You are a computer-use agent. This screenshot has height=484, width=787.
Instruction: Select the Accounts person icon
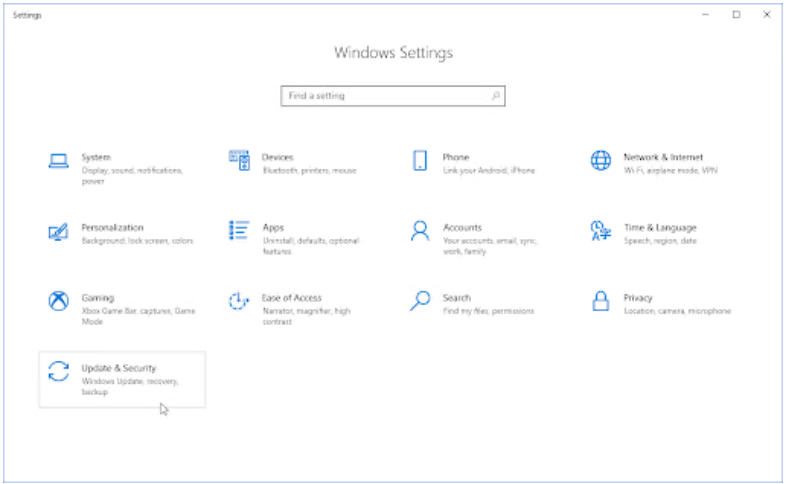pos(420,231)
